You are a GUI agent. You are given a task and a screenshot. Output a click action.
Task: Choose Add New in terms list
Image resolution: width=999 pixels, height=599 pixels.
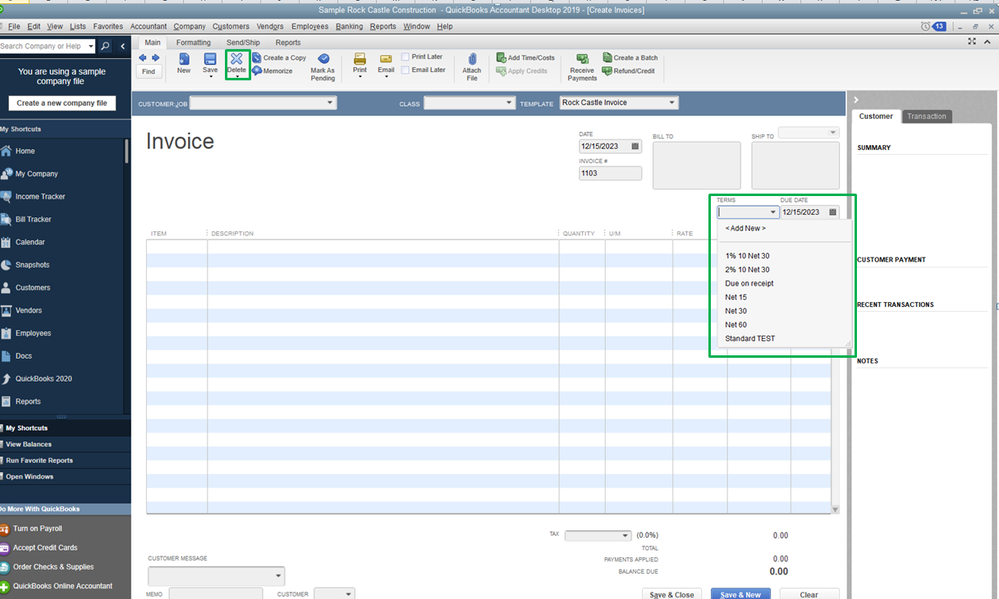click(x=745, y=228)
